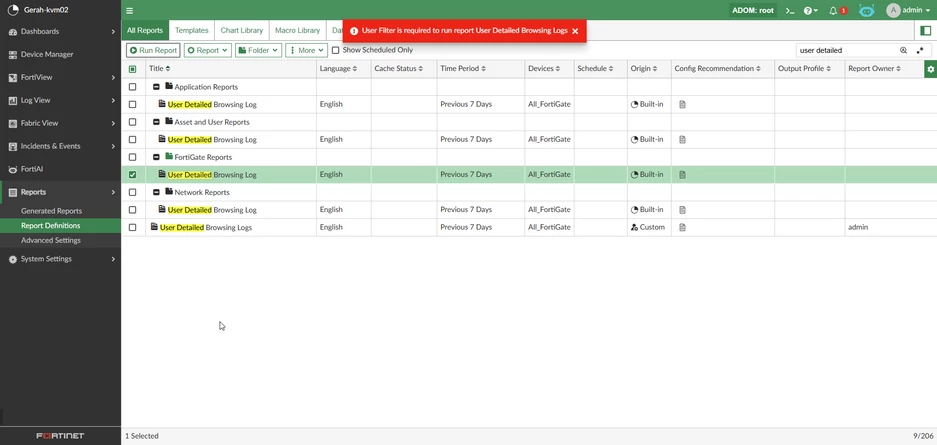
Task: Open the CLI console icon
Action: tap(790, 10)
